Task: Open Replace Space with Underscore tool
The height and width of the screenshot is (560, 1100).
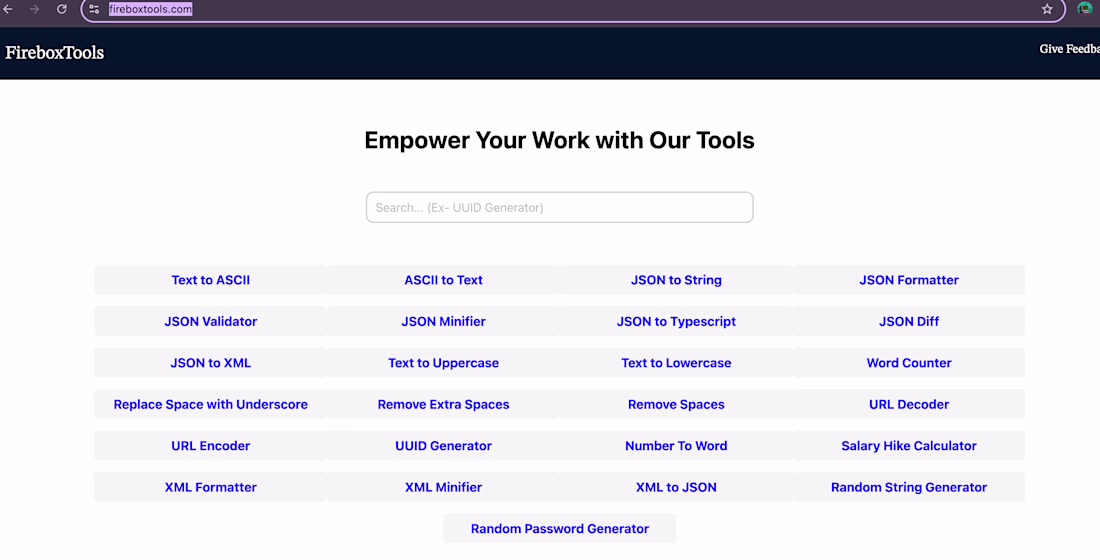Action: click(210, 404)
